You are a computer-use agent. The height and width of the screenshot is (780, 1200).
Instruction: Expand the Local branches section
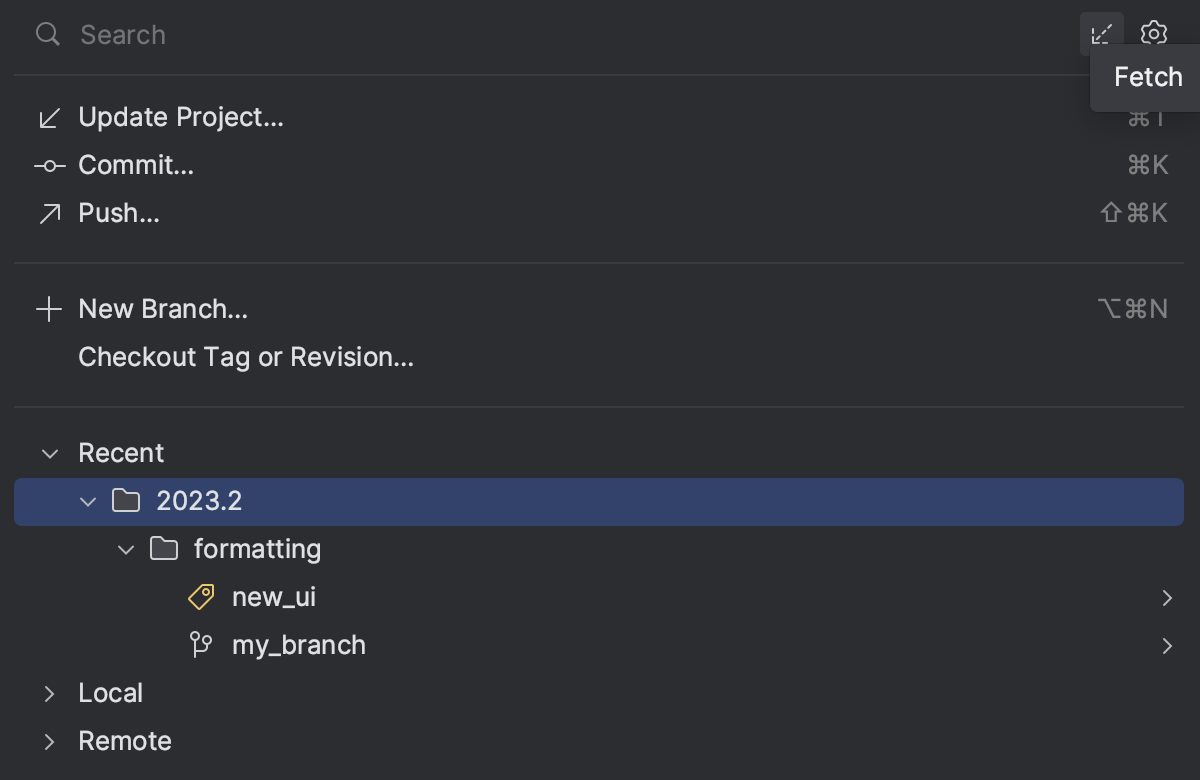49,693
